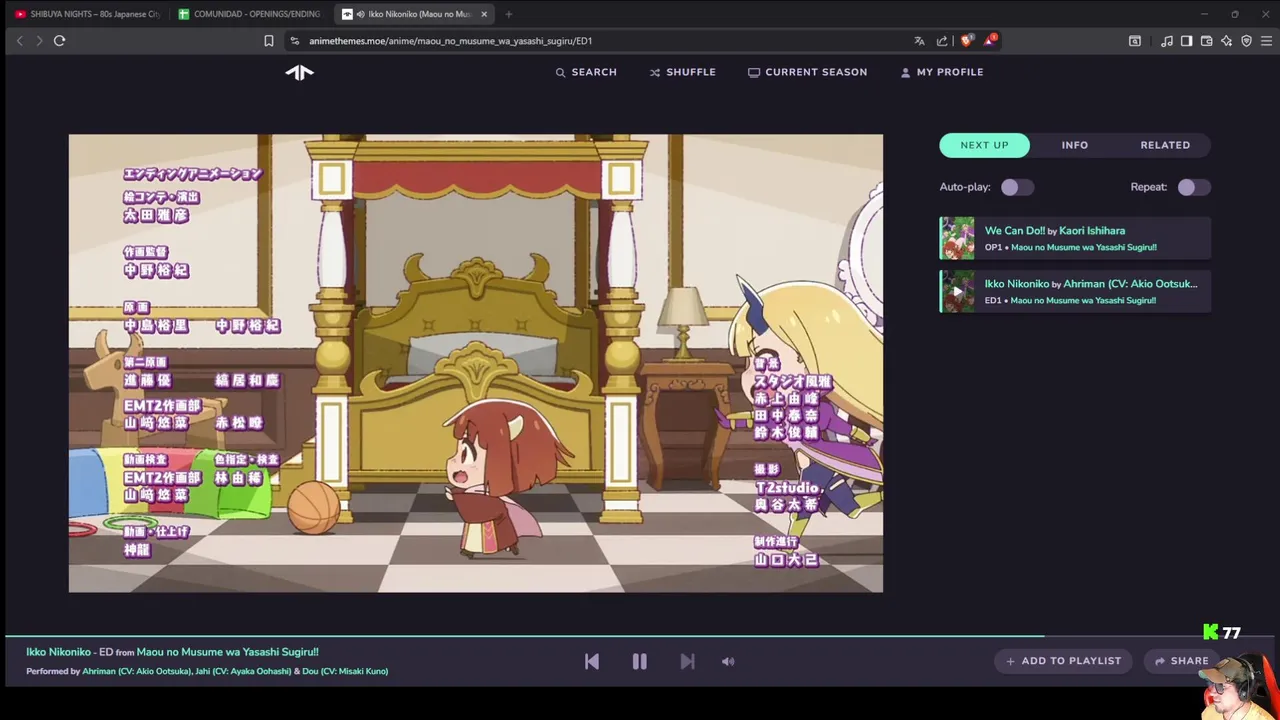Skip to the previous track

[x=592, y=661]
